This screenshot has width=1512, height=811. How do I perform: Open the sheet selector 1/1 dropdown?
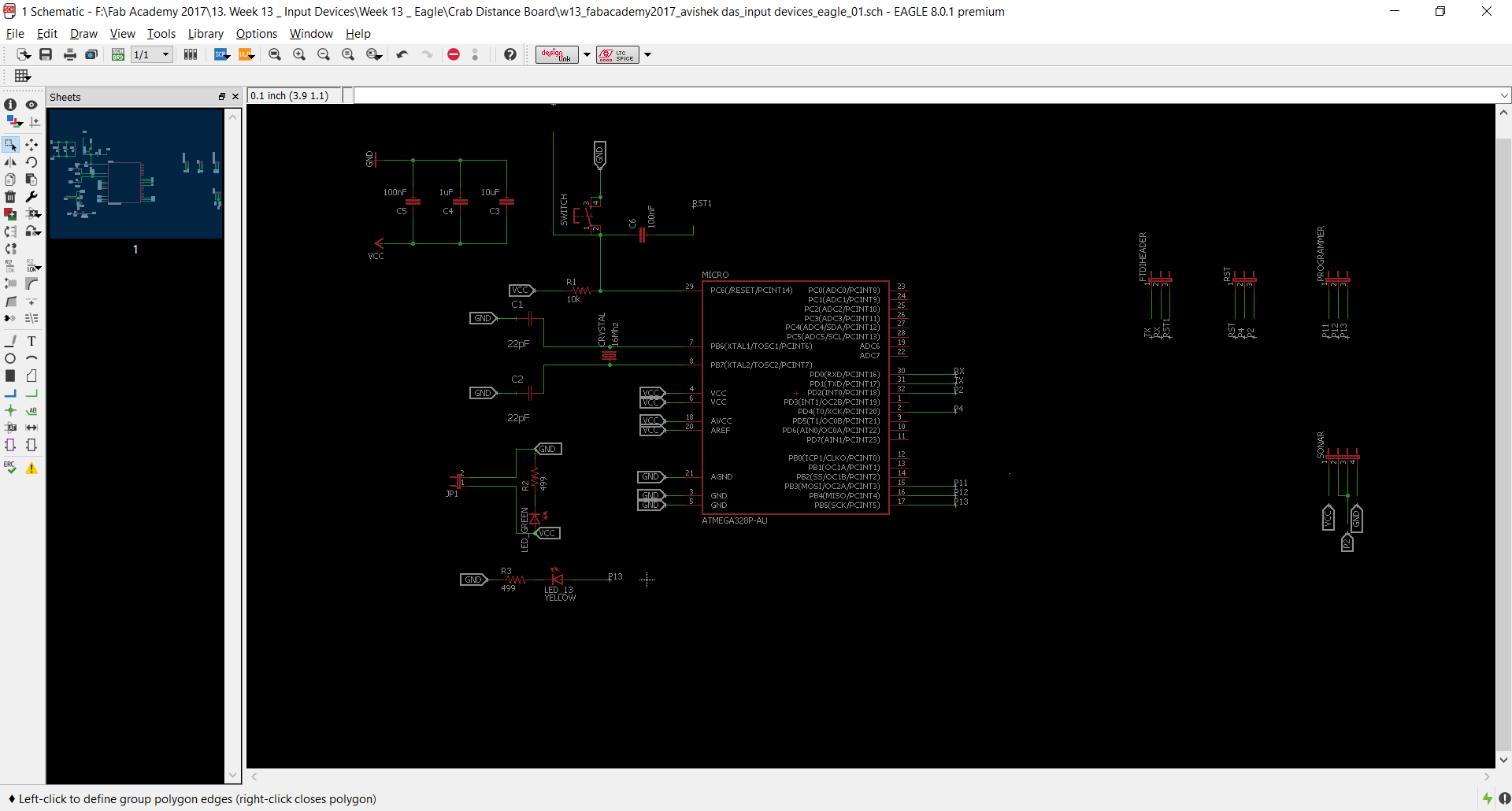152,54
